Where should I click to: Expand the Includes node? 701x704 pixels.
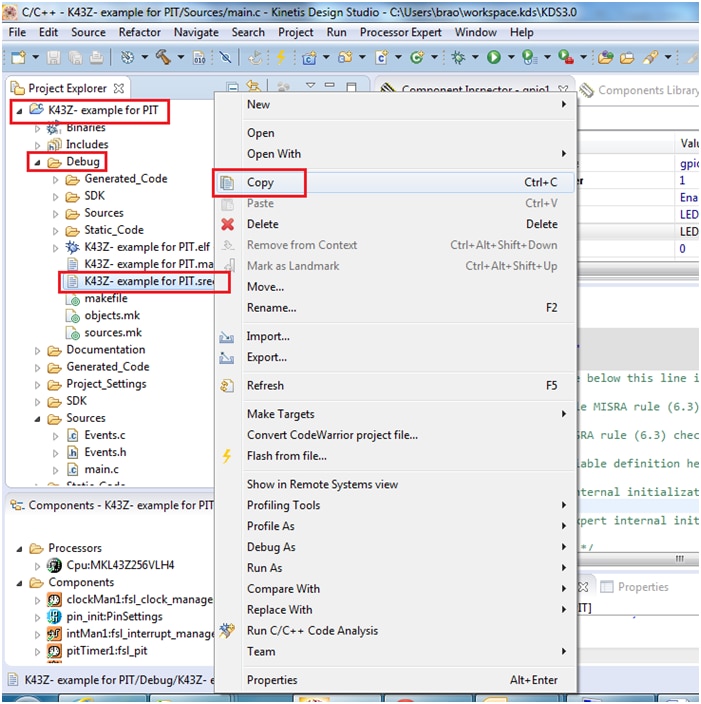click(37, 145)
